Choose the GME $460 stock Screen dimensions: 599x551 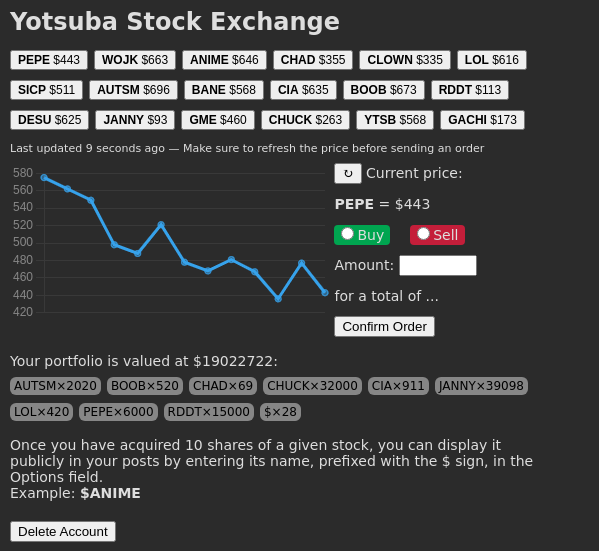tap(218, 120)
